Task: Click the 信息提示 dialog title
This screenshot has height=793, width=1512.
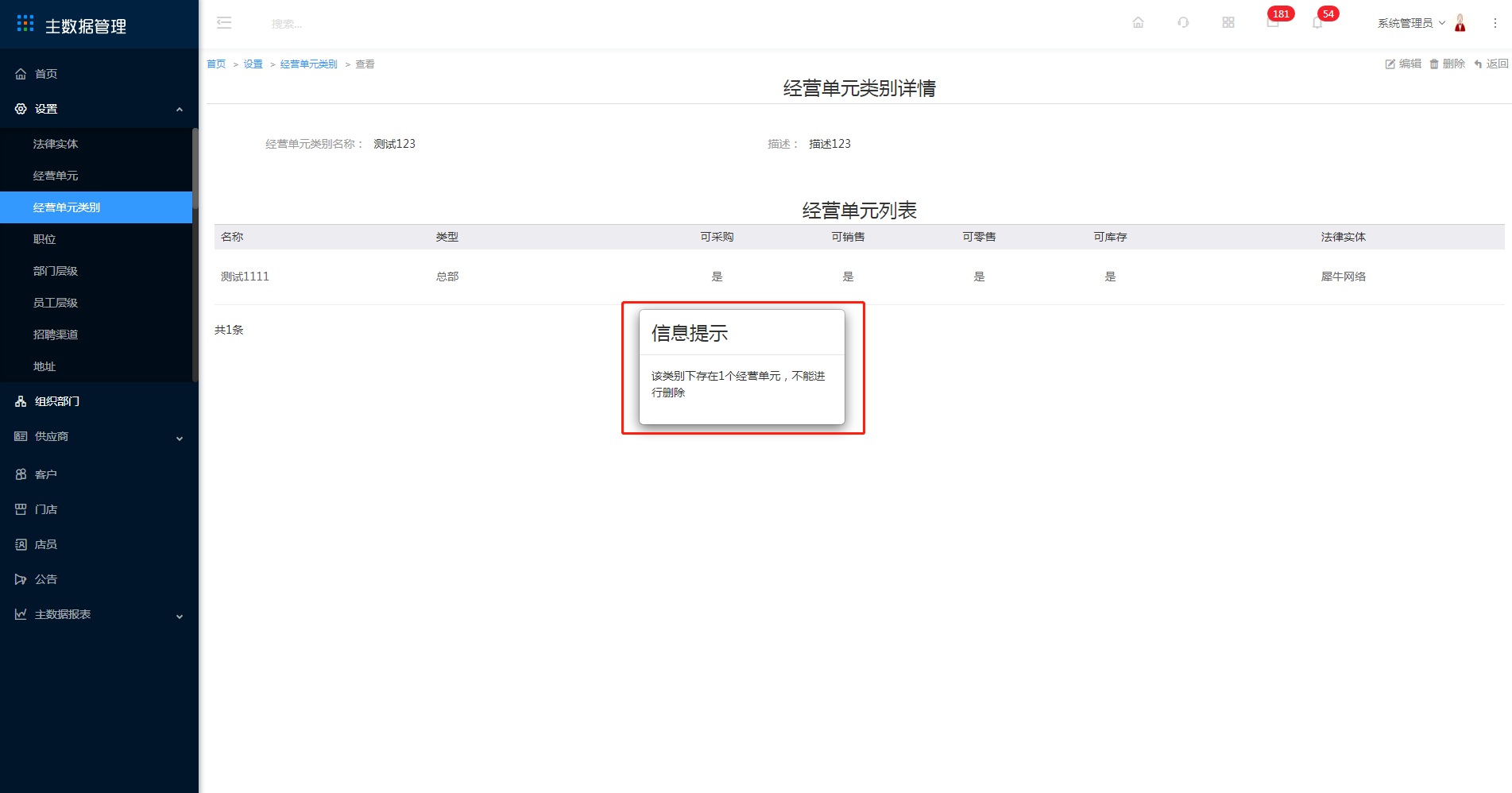Action: (690, 333)
